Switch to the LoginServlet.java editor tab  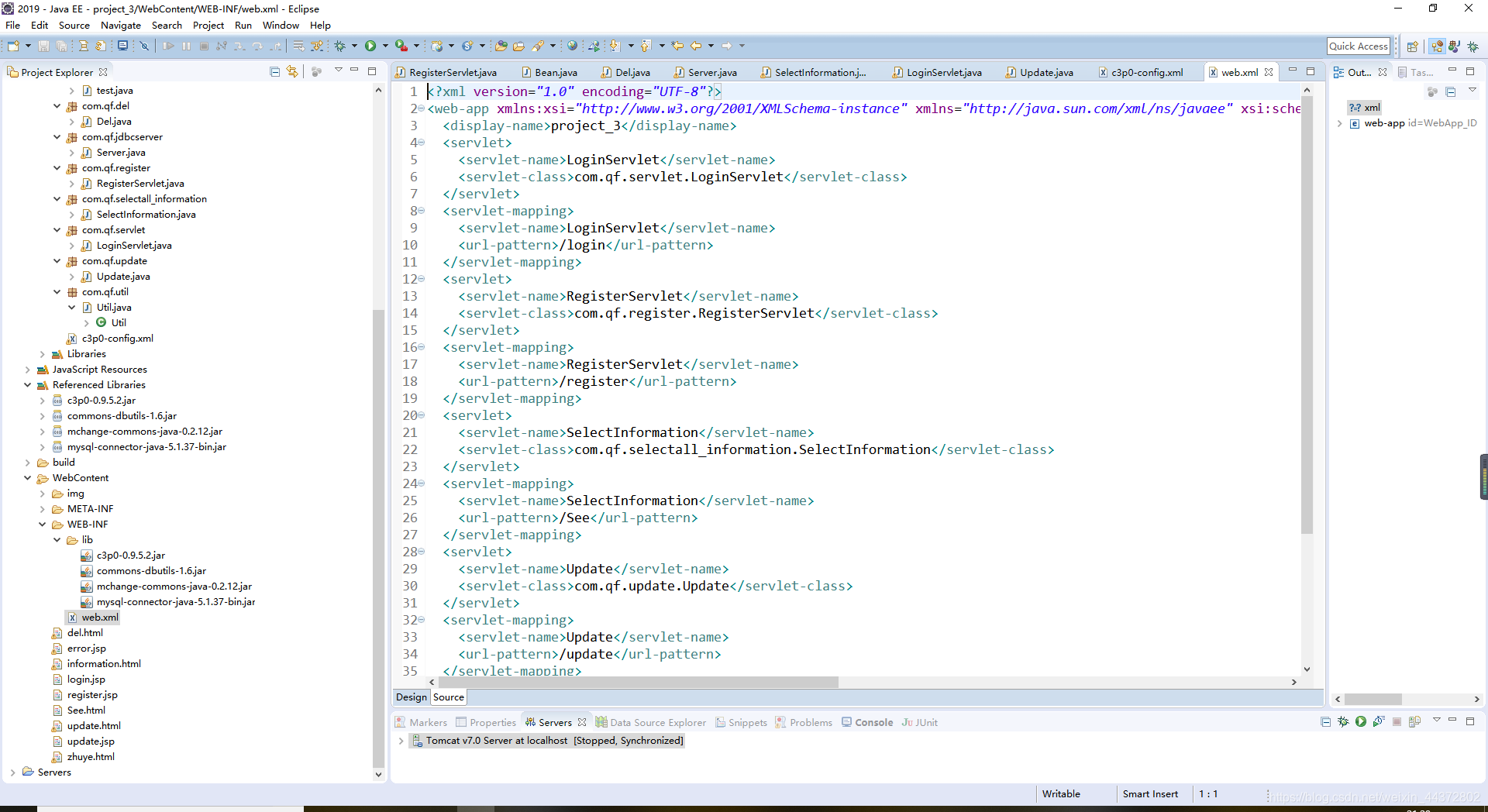937,72
